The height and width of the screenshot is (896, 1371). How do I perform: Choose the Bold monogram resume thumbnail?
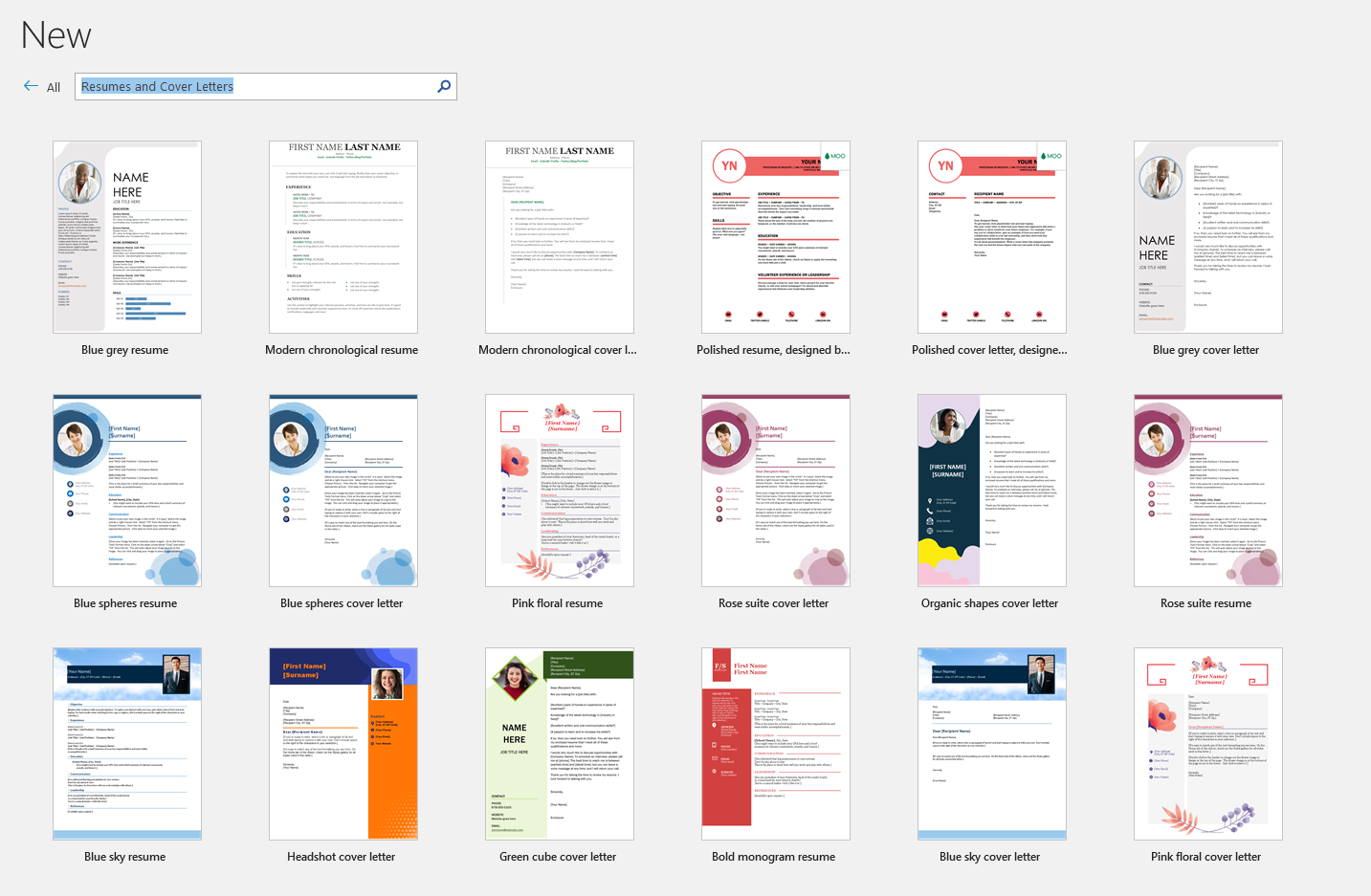tap(776, 744)
